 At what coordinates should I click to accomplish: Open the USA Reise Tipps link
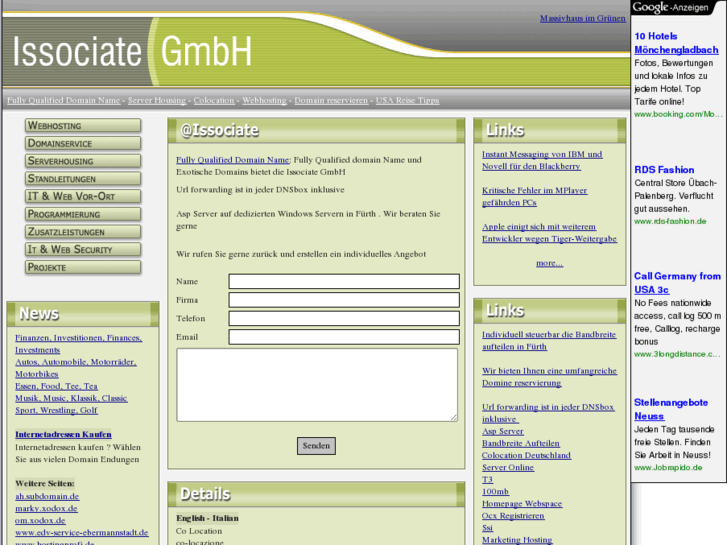(407, 101)
